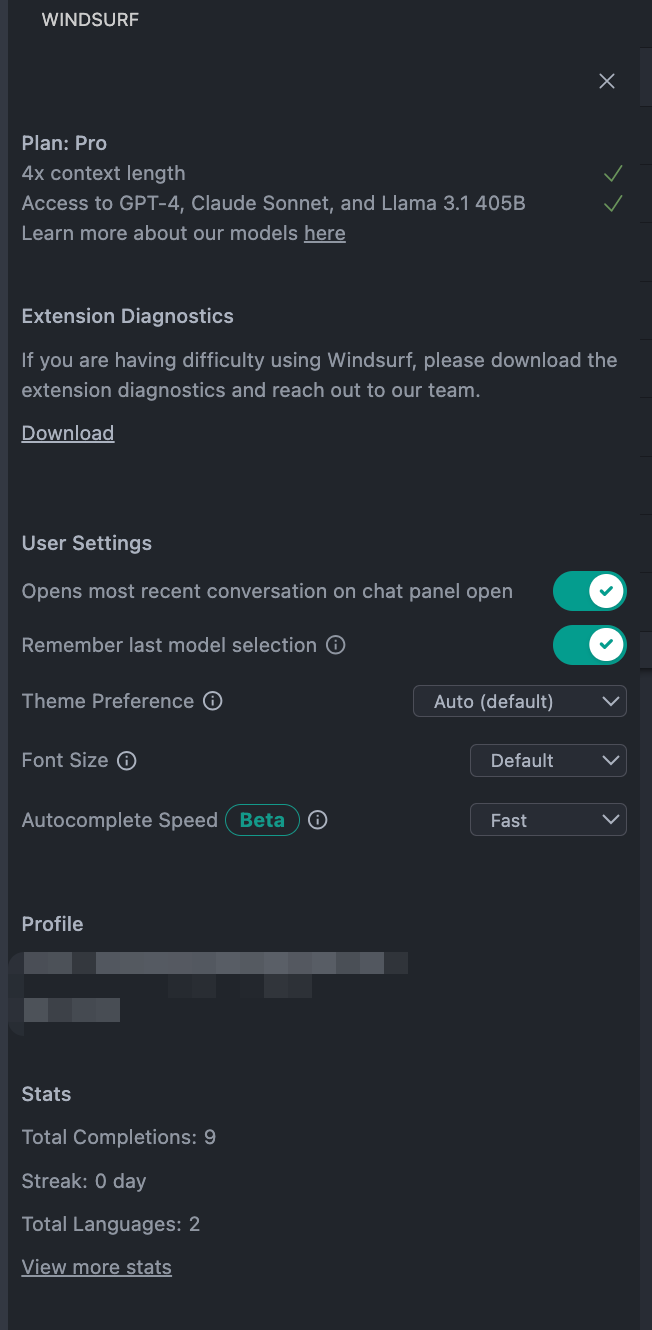Screen dimensions: 652x1330
Task: Click the blurred profile name text
Action: click(215, 963)
